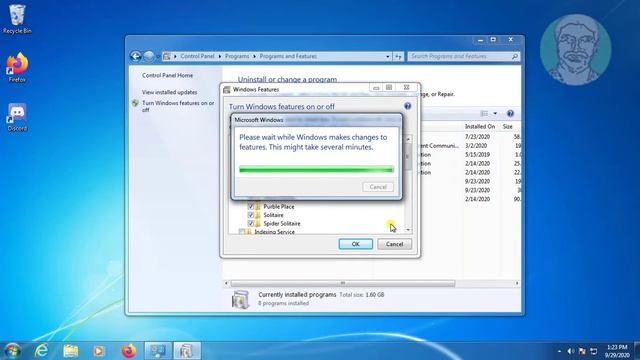Image resolution: width=640 pixels, height=360 pixels.
Task: Open the Control Panel Home link
Action: [x=167, y=76]
